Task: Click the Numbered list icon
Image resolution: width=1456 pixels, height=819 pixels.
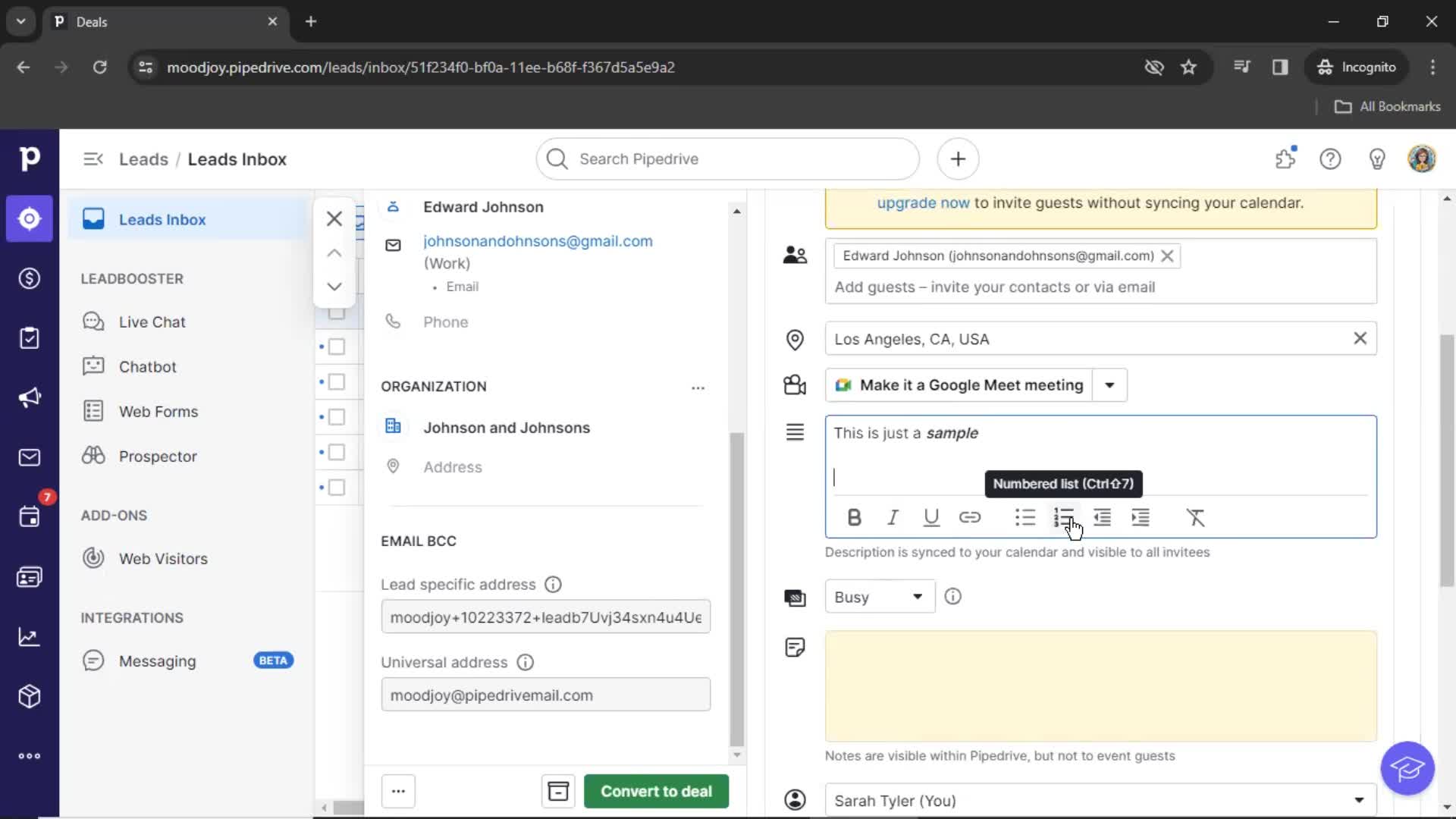Action: coord(1063,517)
